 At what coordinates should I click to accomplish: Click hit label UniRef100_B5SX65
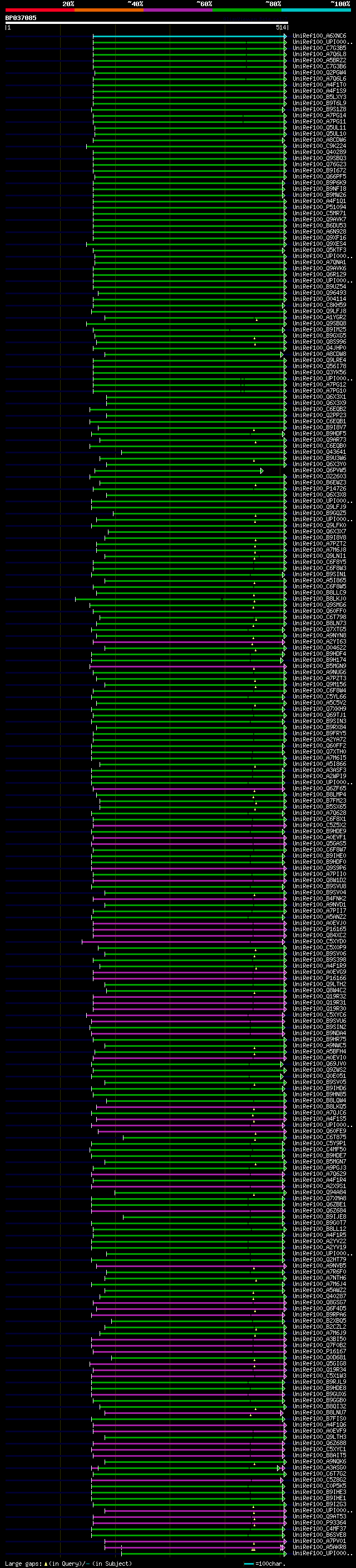click(319, 807)
